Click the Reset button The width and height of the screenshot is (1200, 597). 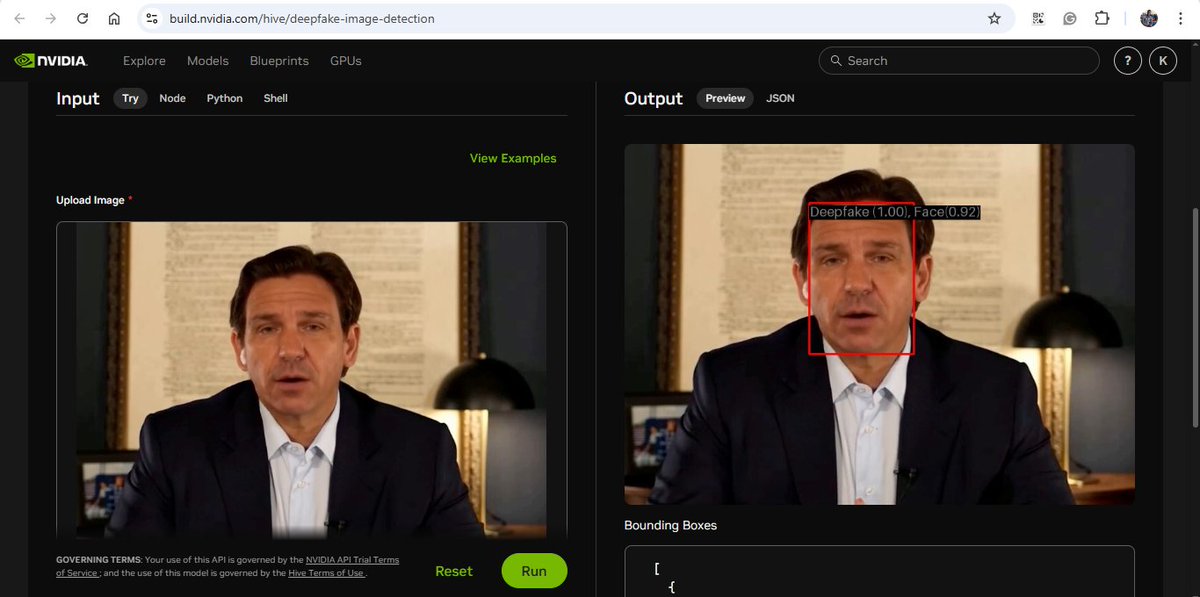[454, 571]
